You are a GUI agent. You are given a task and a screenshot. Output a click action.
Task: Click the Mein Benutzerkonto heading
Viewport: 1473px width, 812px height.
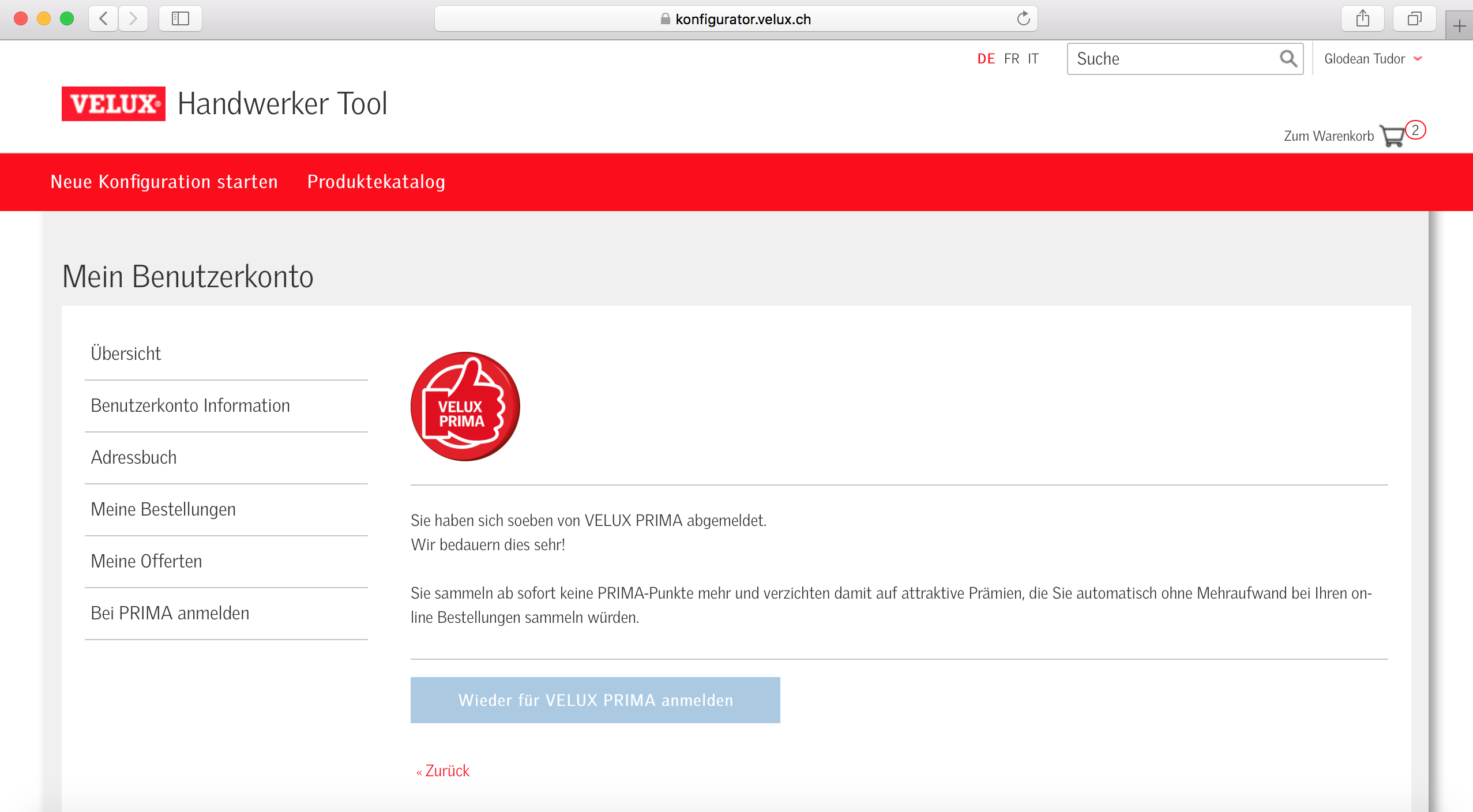point(188,276)
